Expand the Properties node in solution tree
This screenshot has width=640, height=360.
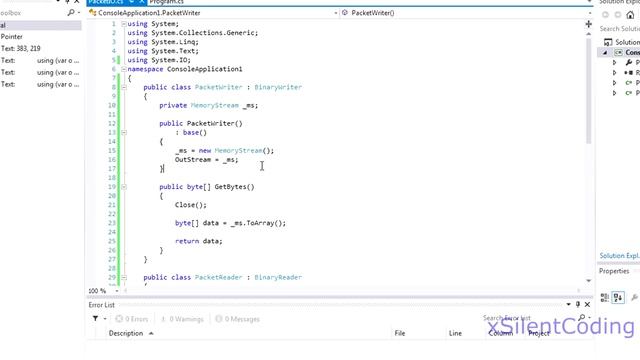(x=615, y=62)
